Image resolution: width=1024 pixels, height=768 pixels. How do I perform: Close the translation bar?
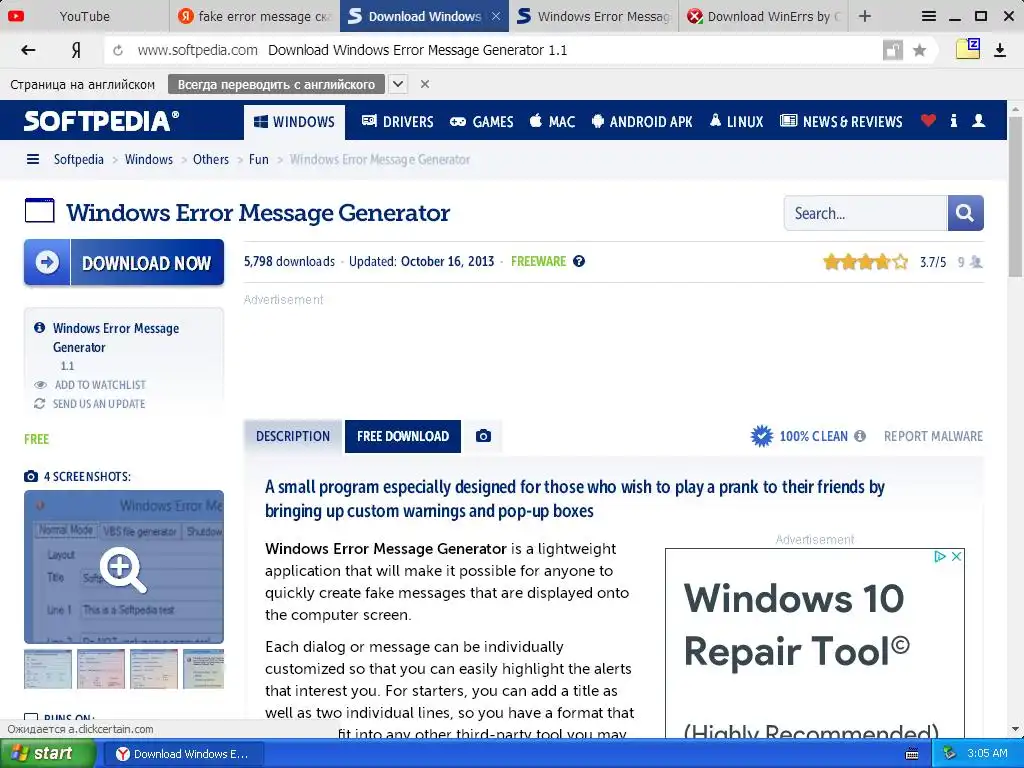424,84
